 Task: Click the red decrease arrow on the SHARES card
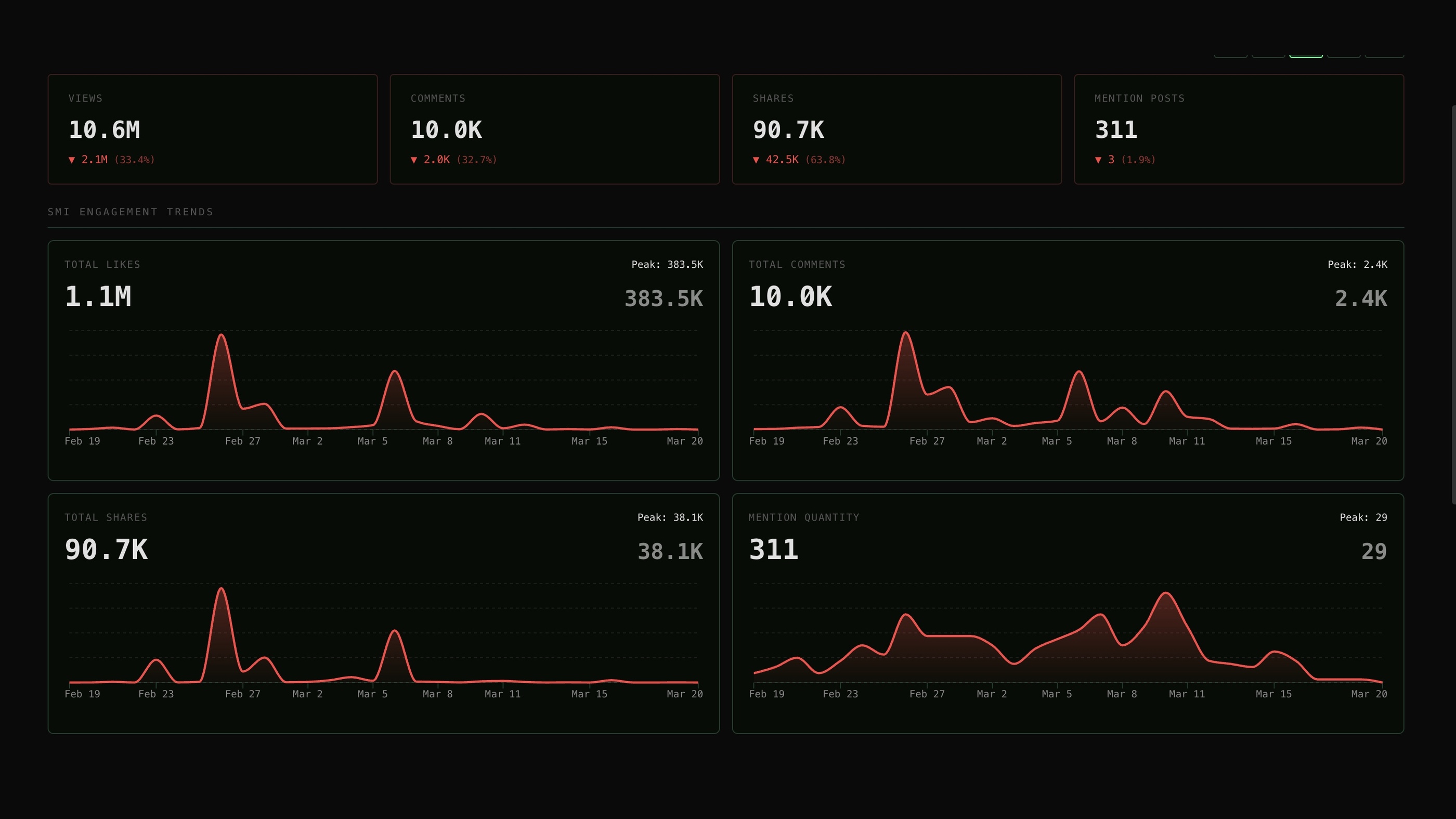(756, 160)
